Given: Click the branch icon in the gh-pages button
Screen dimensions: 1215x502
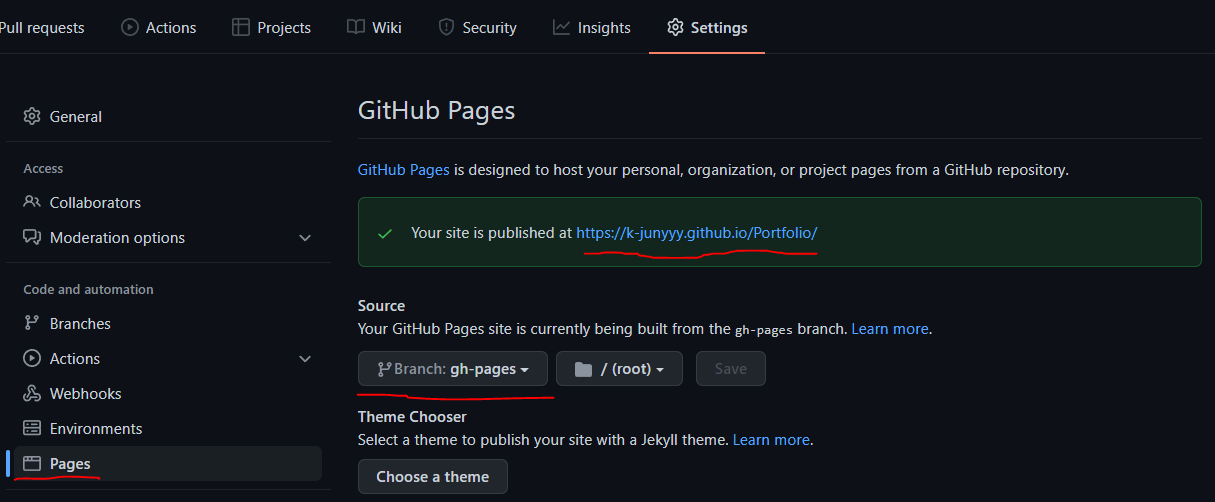Looking at the screenshot, I should 384,369.
